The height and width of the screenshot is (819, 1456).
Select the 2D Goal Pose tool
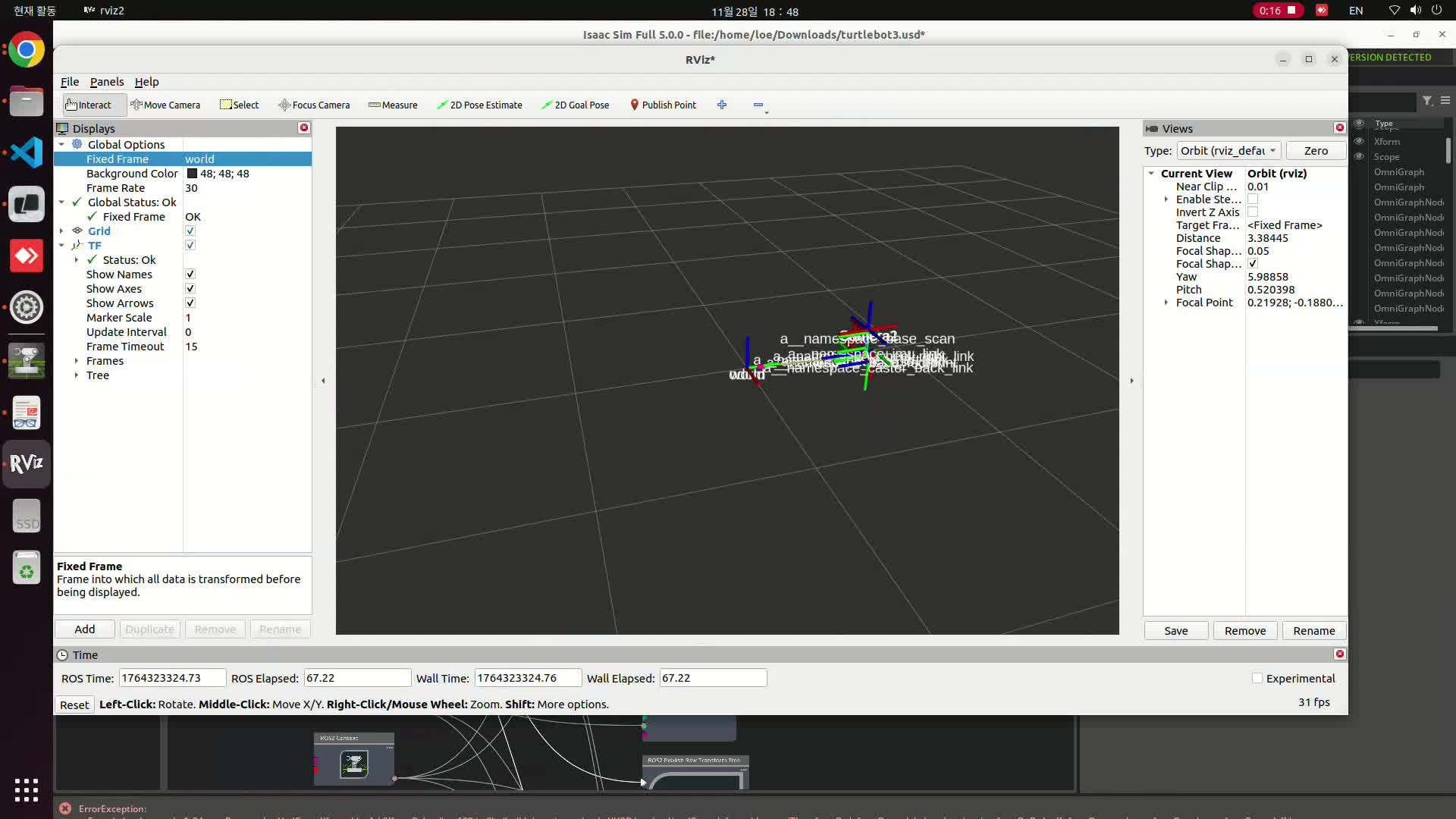(576, 105)
